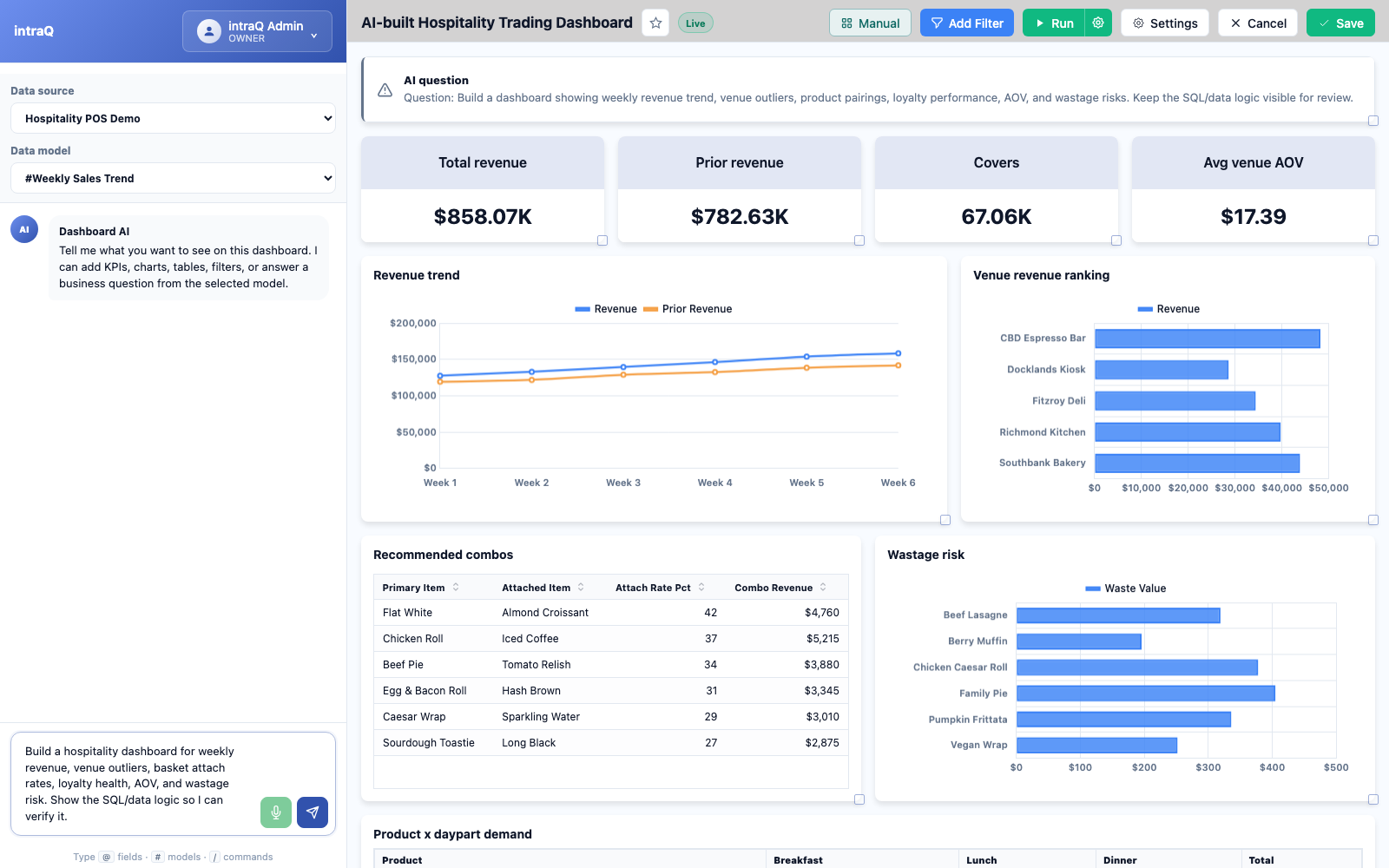Send the chat message with paper plane icon
Viewport: 1389px width, 868px height.
313,812
